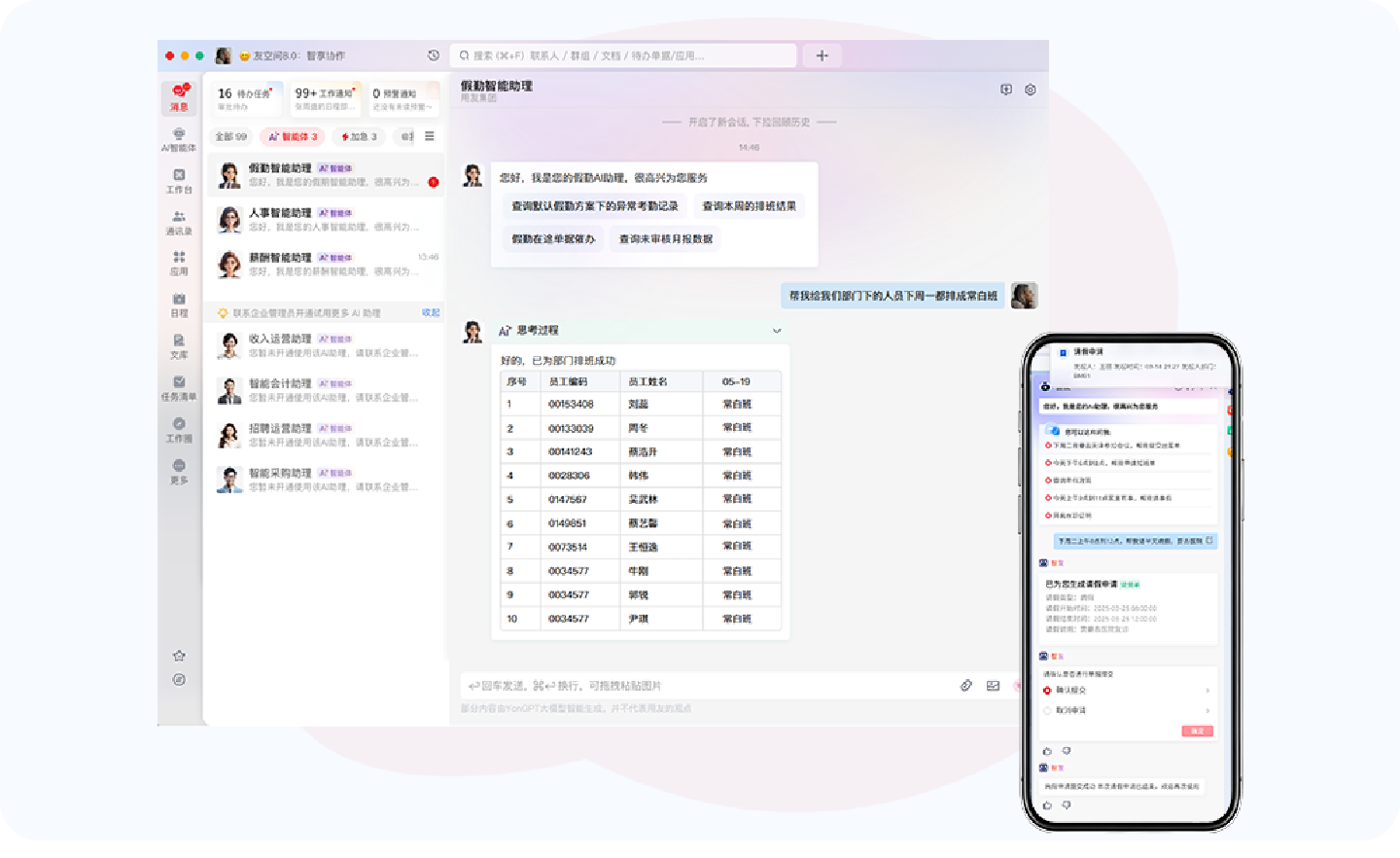Open the 任务清单 task list icon
Viewport: 1400px width, 858px height.
(x=179, y=387)
